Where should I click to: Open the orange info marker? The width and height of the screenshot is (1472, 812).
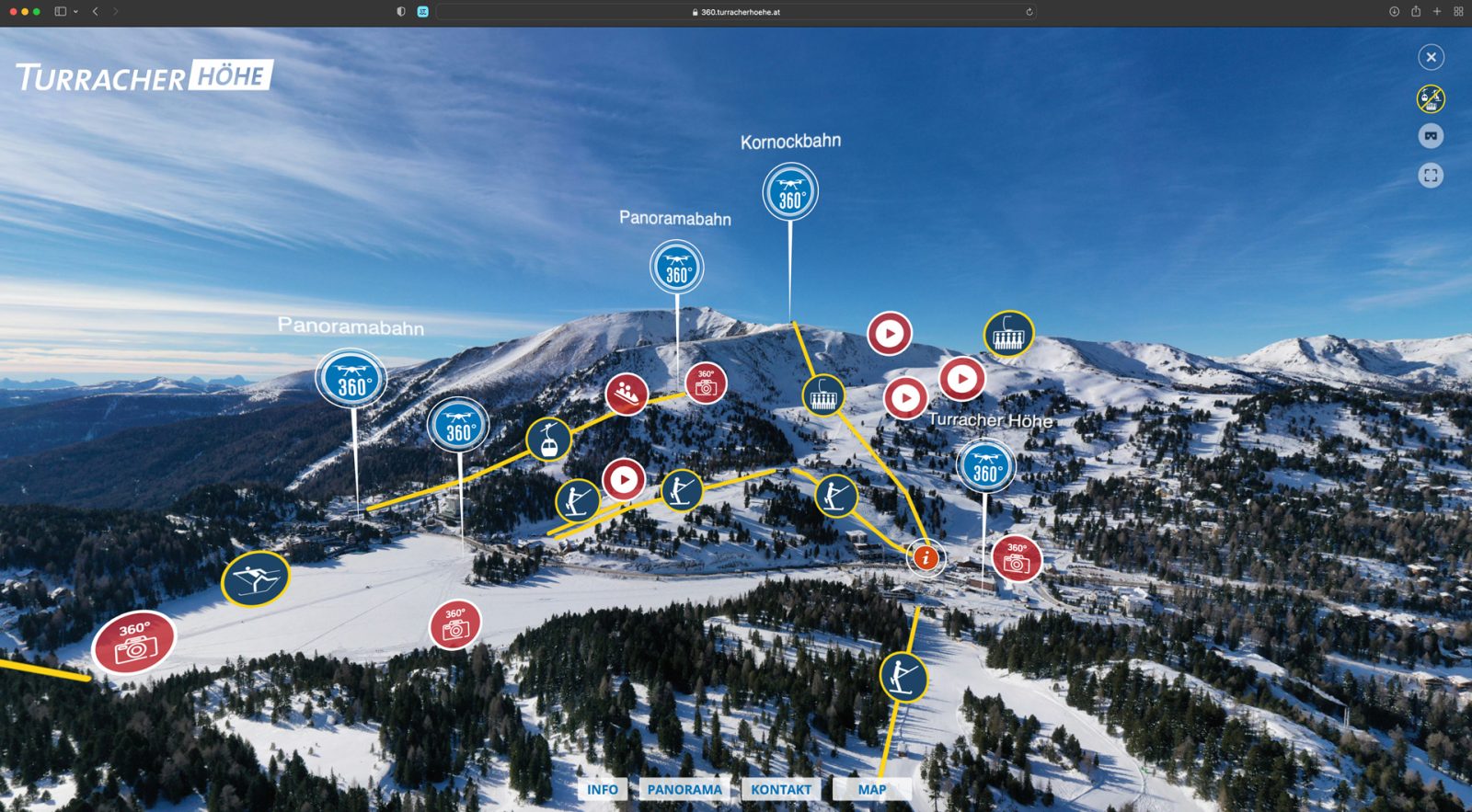click(926, 557)
